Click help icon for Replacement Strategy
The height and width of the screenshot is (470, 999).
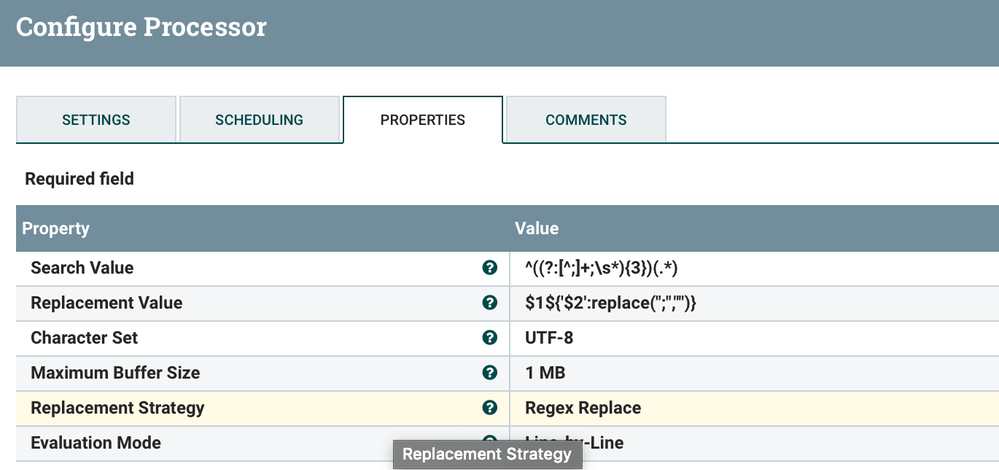coord(490,408)
